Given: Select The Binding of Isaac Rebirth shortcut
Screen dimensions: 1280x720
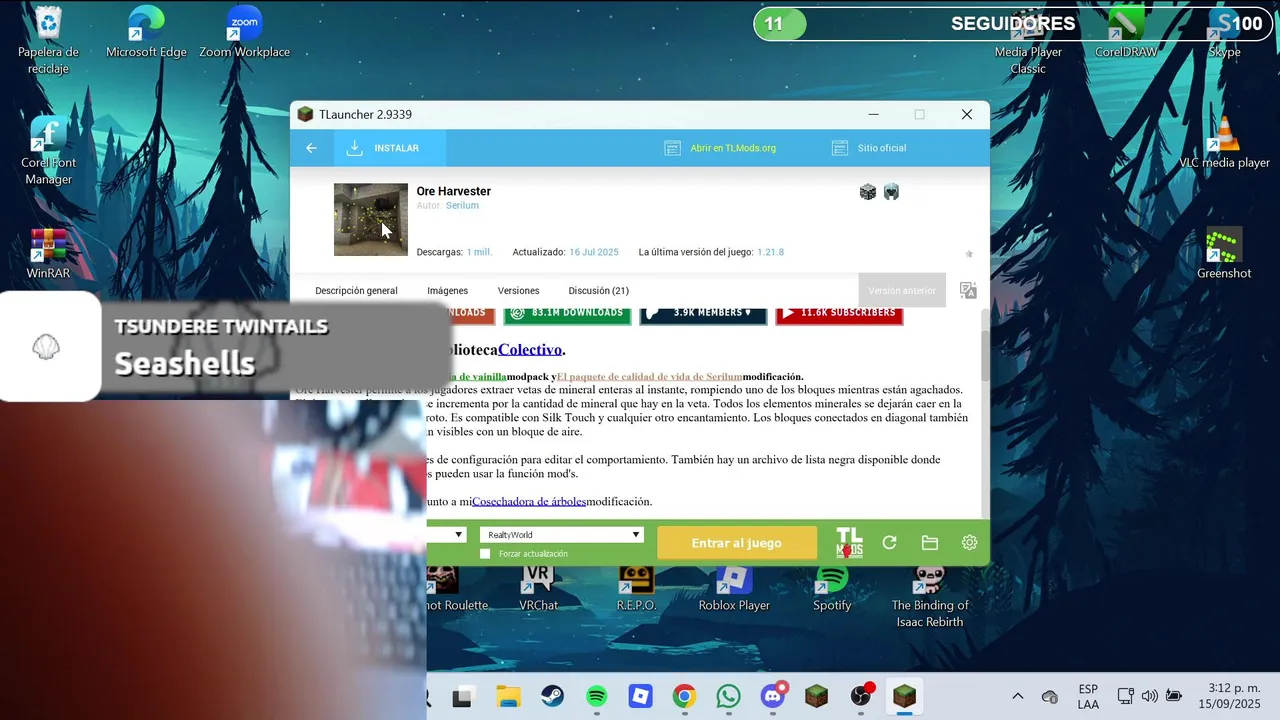Looking at the screenshot, I should pyautogui.click(x=930, y=597).
